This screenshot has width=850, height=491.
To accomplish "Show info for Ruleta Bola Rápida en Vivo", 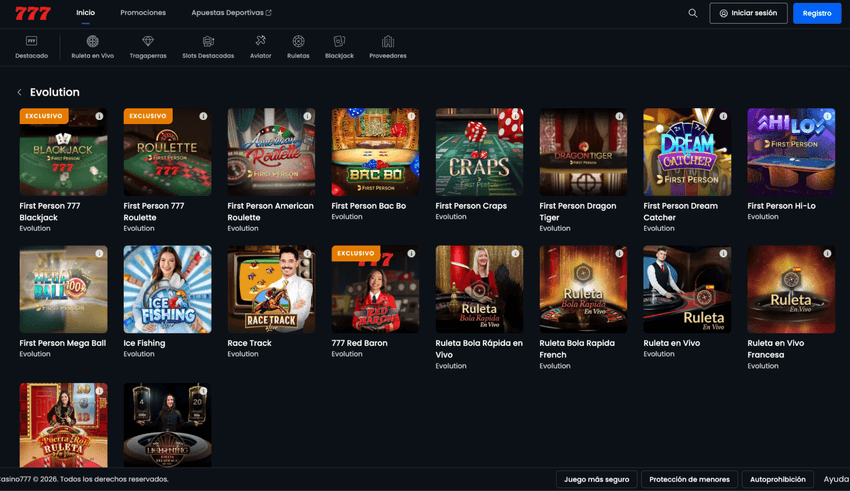I will coord(516,253).
